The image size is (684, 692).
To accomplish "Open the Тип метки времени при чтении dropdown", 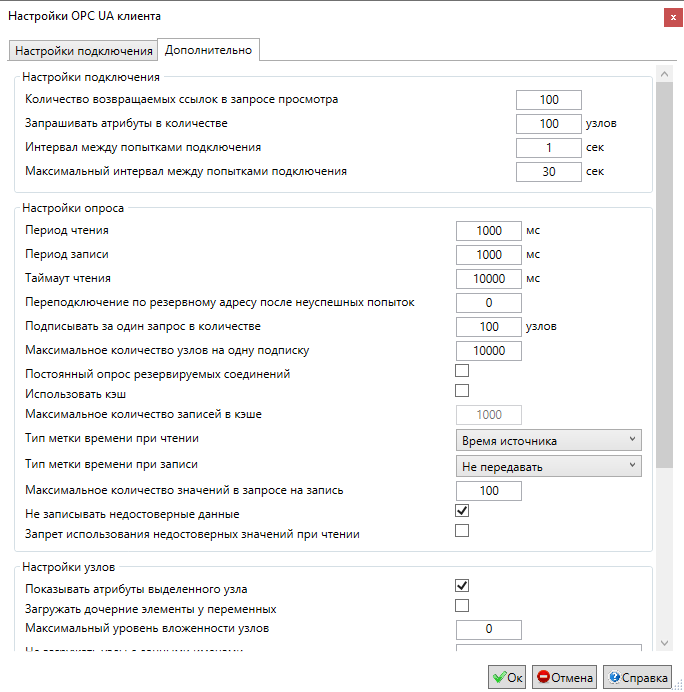I will click(549, 440).
